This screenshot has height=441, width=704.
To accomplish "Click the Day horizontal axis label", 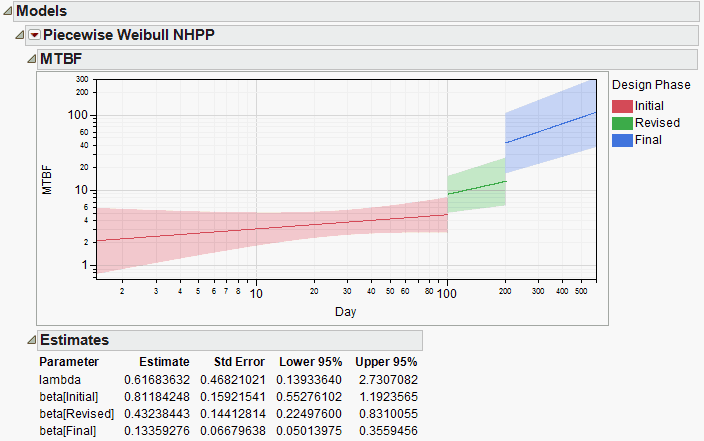I will click(345, 312).
